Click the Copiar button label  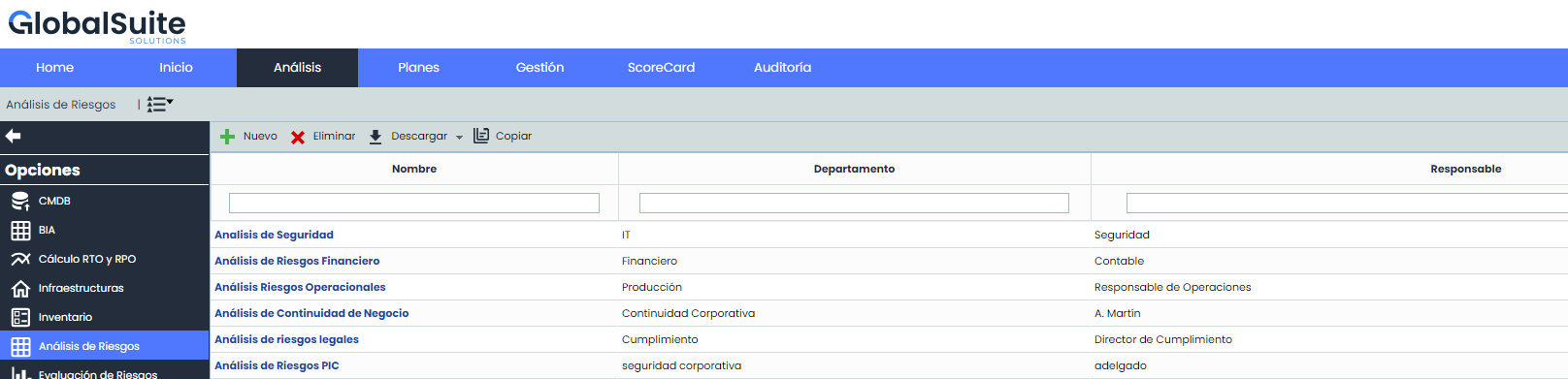pos(513,137)
